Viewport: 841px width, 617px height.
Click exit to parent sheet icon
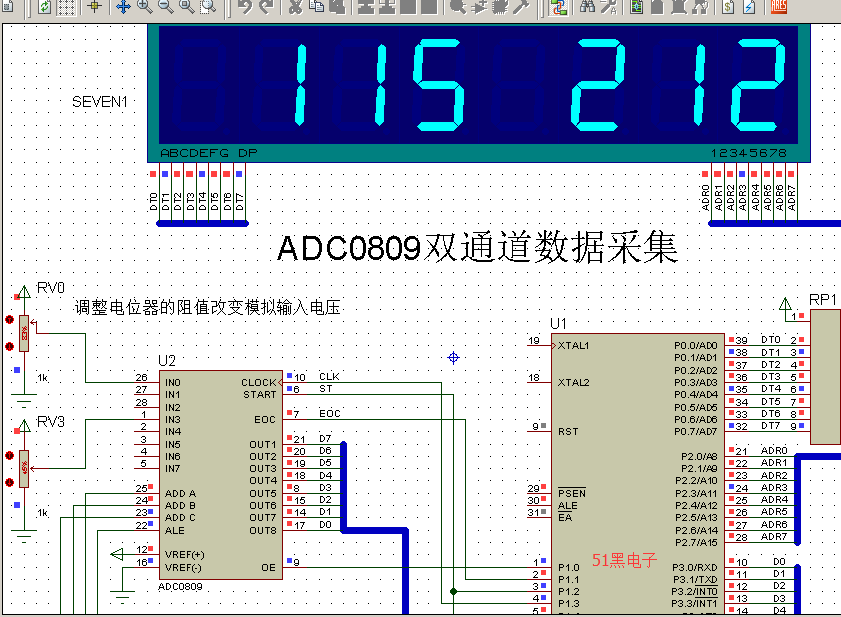pos(699,7)
